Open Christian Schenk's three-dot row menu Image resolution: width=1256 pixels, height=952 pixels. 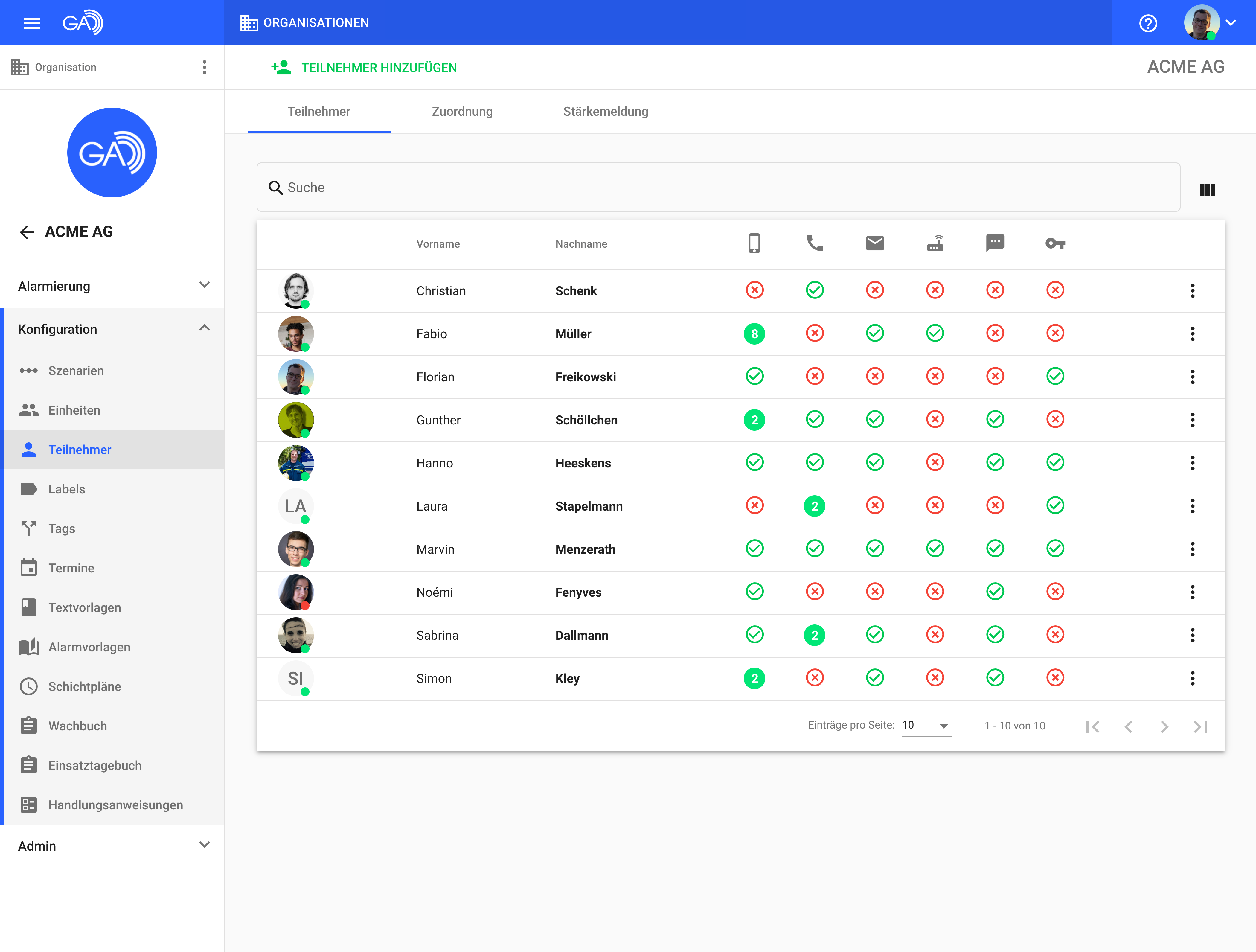[x=1192, y=291]
